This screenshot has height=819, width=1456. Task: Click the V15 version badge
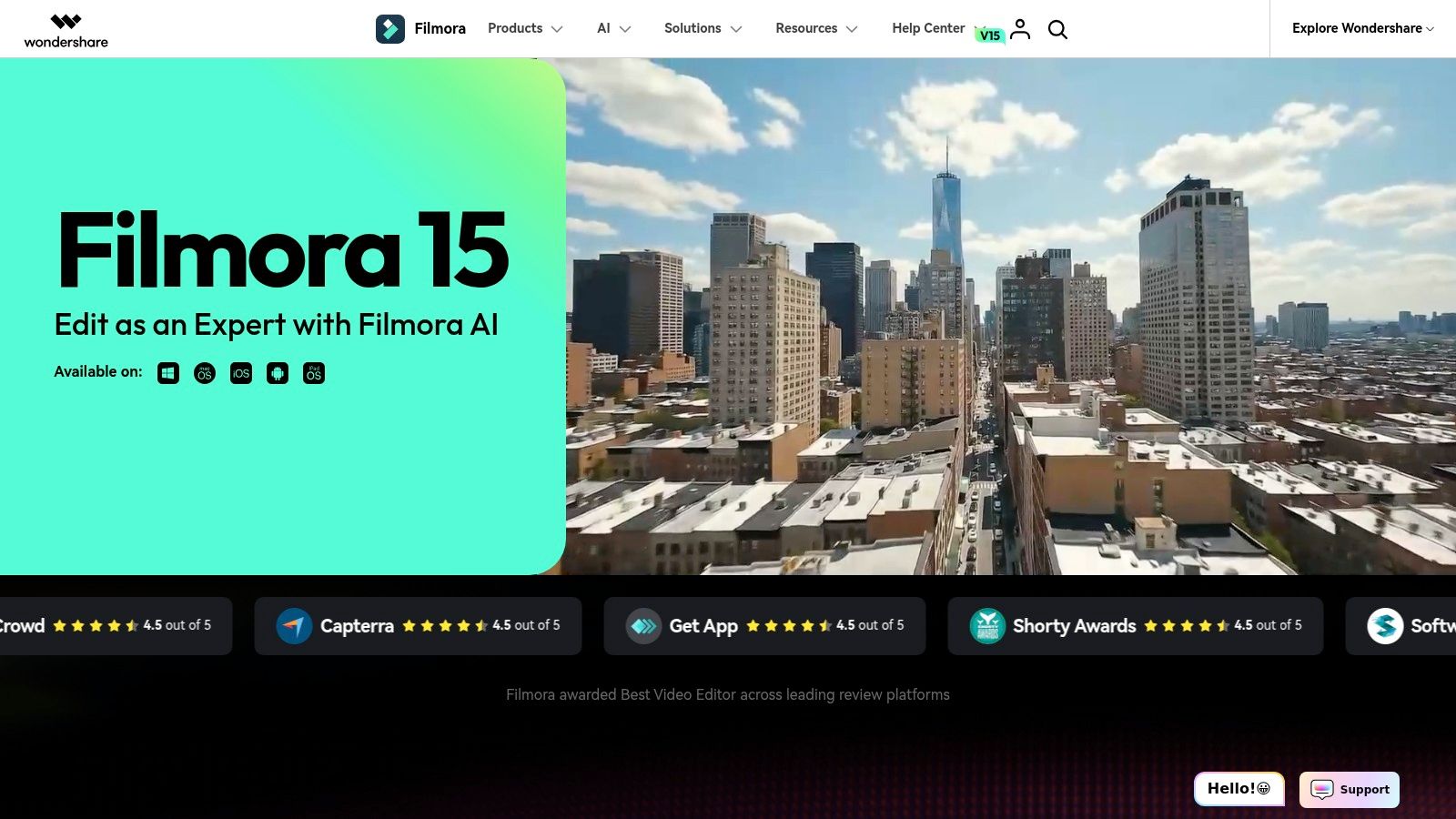coord(989,35)
